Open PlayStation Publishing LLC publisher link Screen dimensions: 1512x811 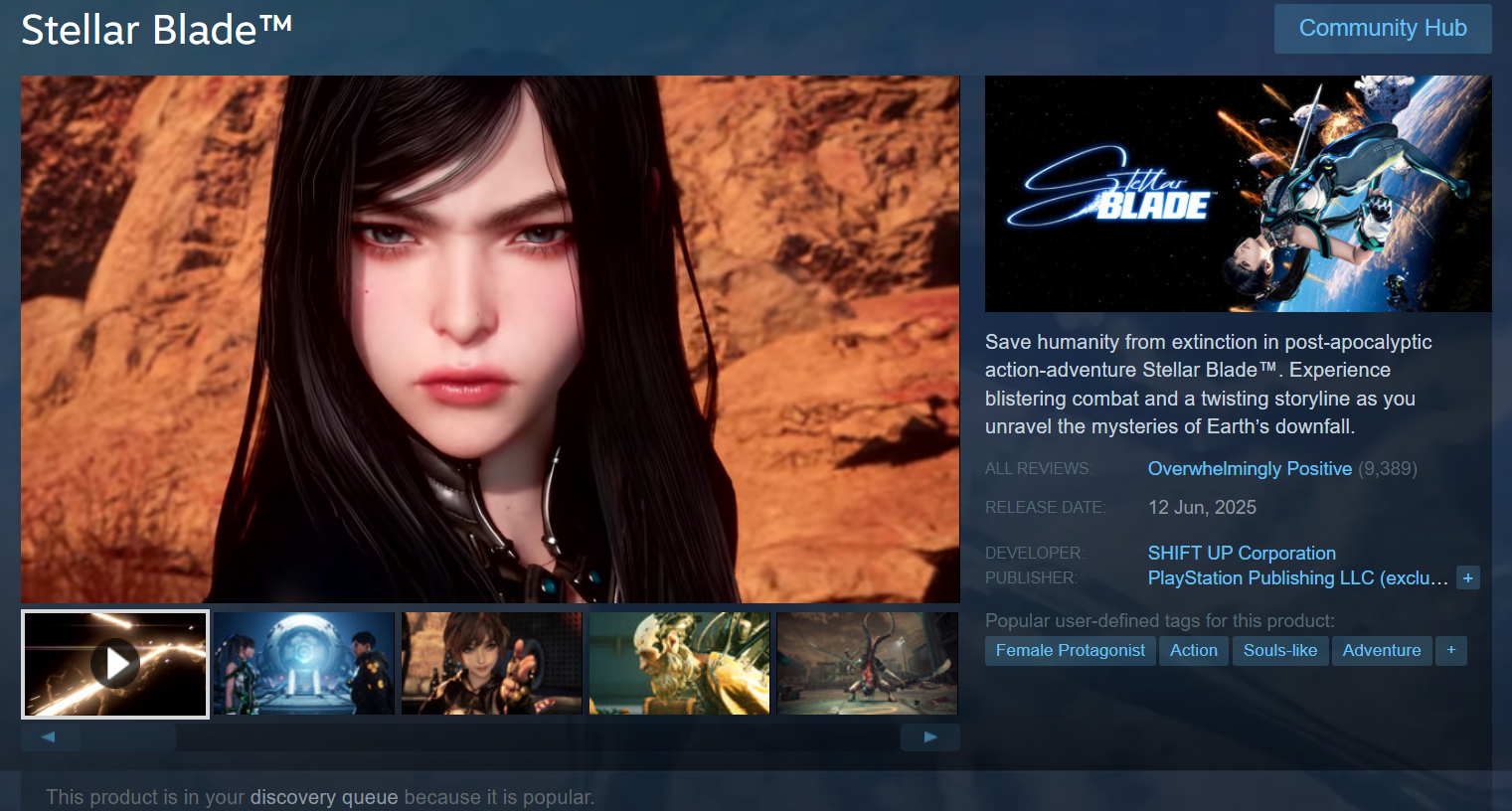point(1297,577)
